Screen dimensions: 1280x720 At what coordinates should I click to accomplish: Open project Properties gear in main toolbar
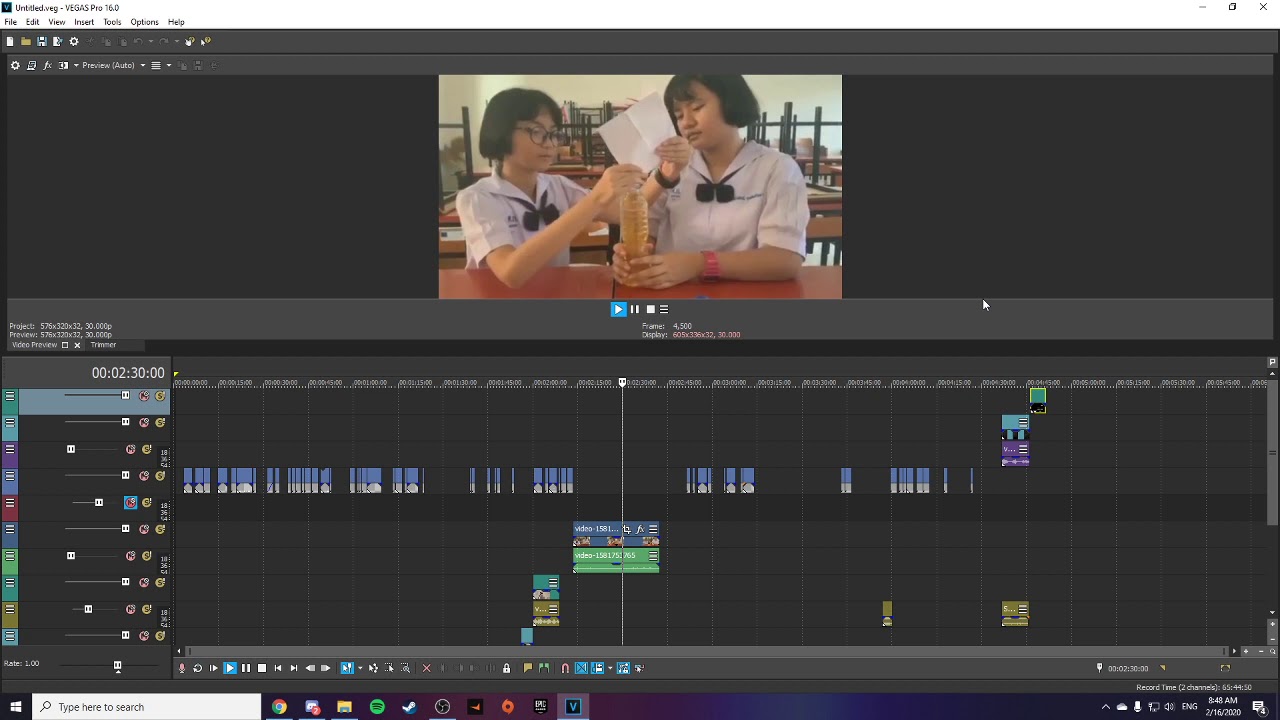[x=74, y=41]
